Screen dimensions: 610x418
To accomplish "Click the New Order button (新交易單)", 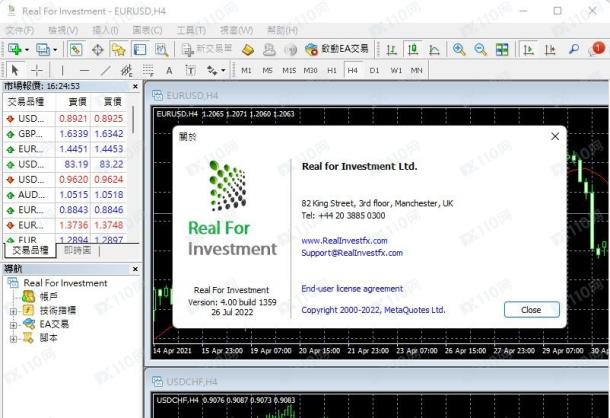I will [x=207, y=49].
